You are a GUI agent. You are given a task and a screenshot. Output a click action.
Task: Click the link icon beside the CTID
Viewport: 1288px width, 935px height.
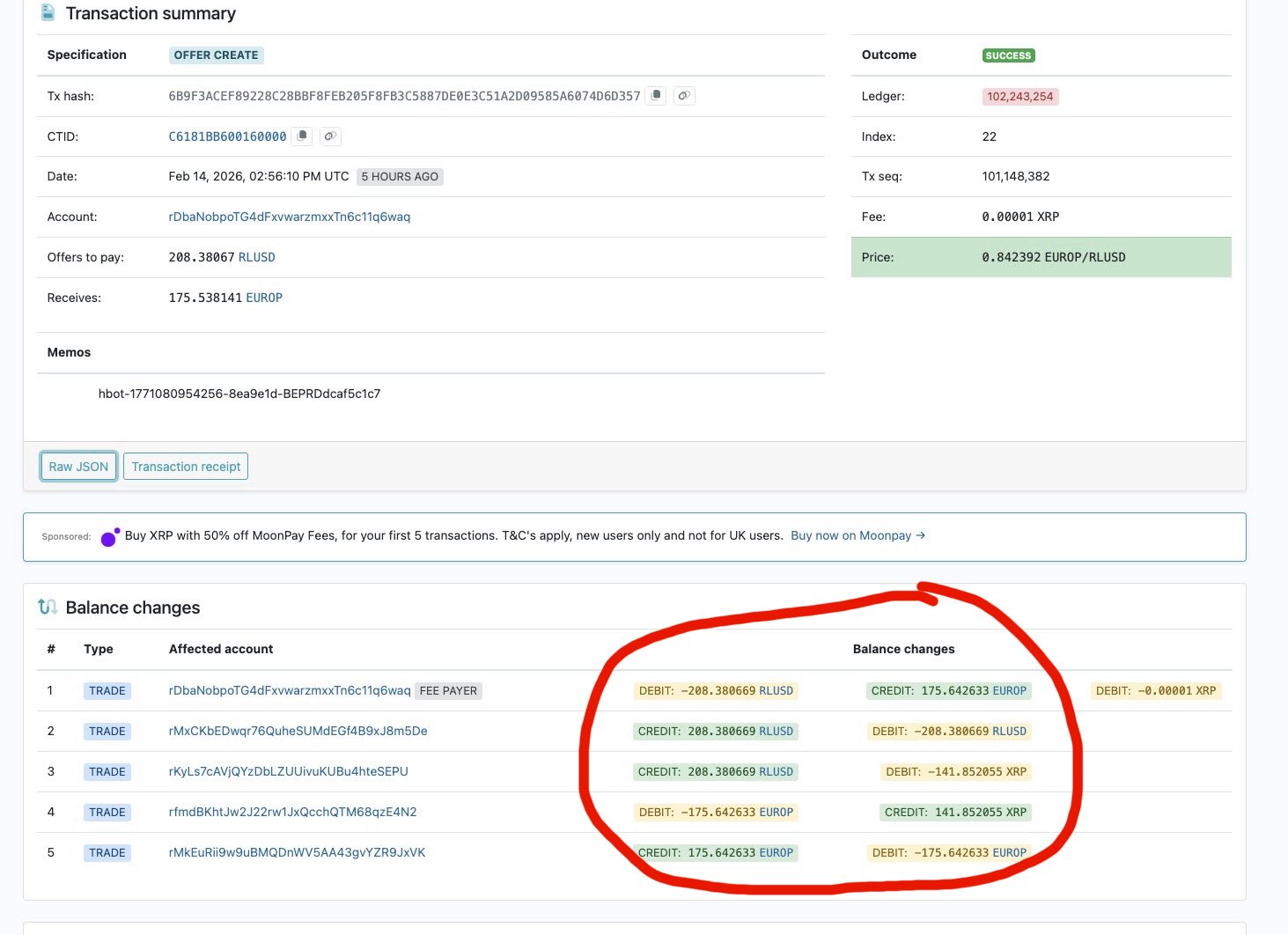click(329, 136)
